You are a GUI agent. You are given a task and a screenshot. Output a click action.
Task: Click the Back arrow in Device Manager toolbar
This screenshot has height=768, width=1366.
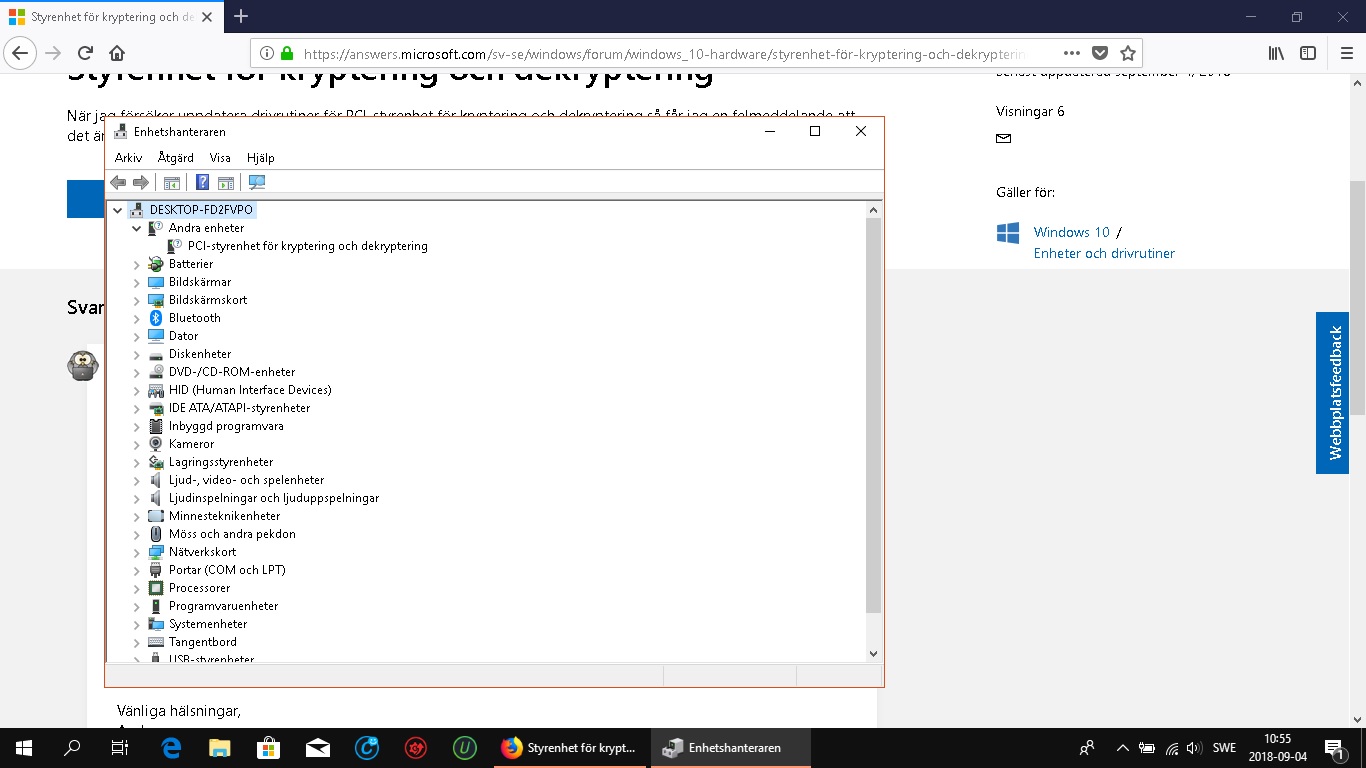tap(118, 182)
